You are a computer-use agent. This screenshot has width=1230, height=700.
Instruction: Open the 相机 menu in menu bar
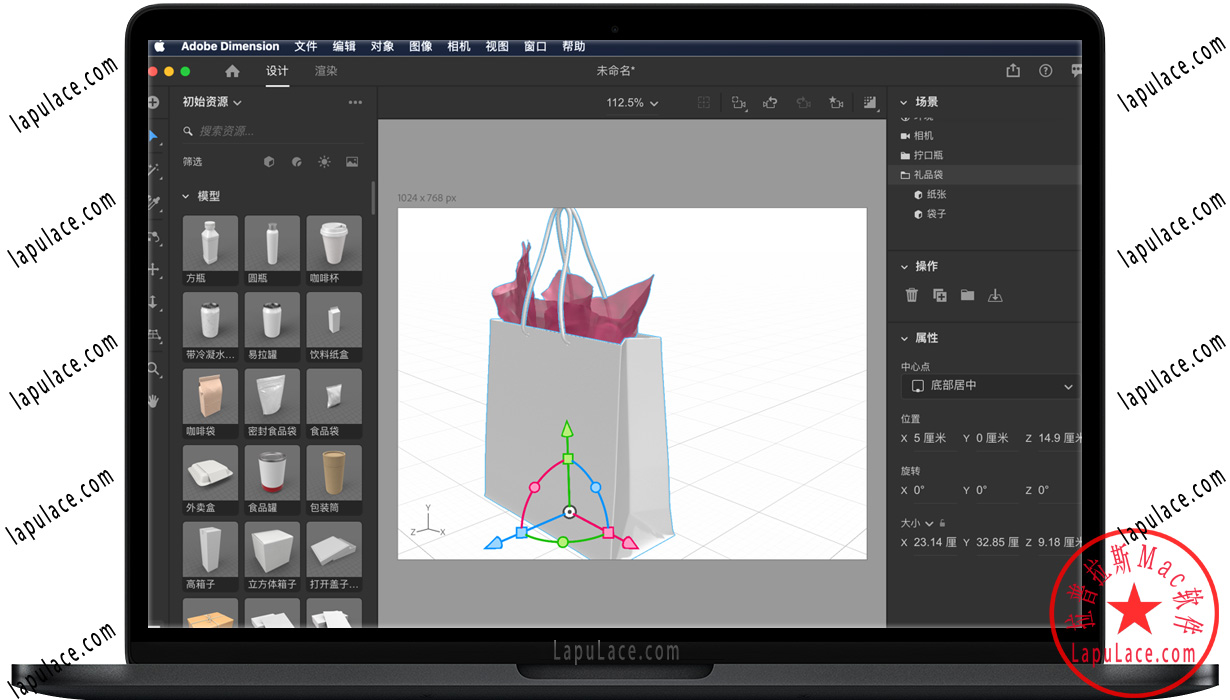point(458,46)
